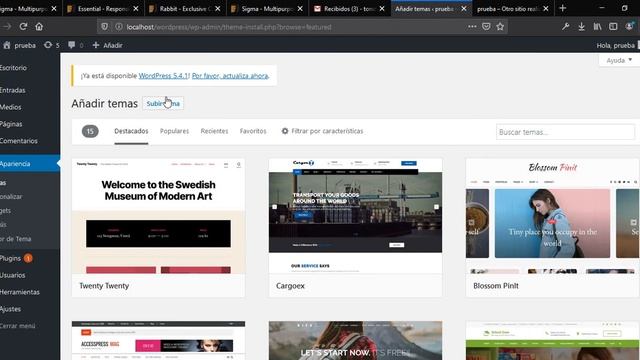Select the Favoritos filter tab

(x=253, y=131)
